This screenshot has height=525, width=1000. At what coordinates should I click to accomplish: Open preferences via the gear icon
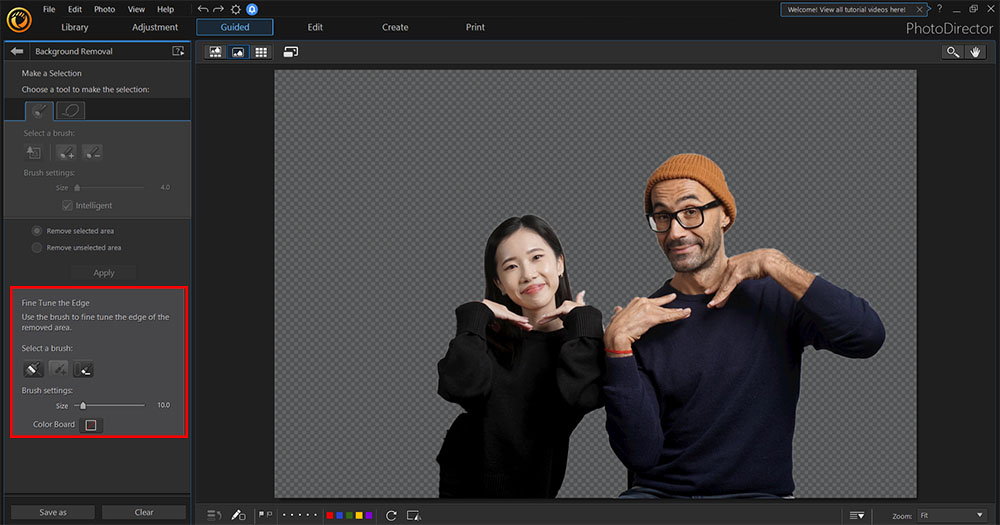click(235, 9)
